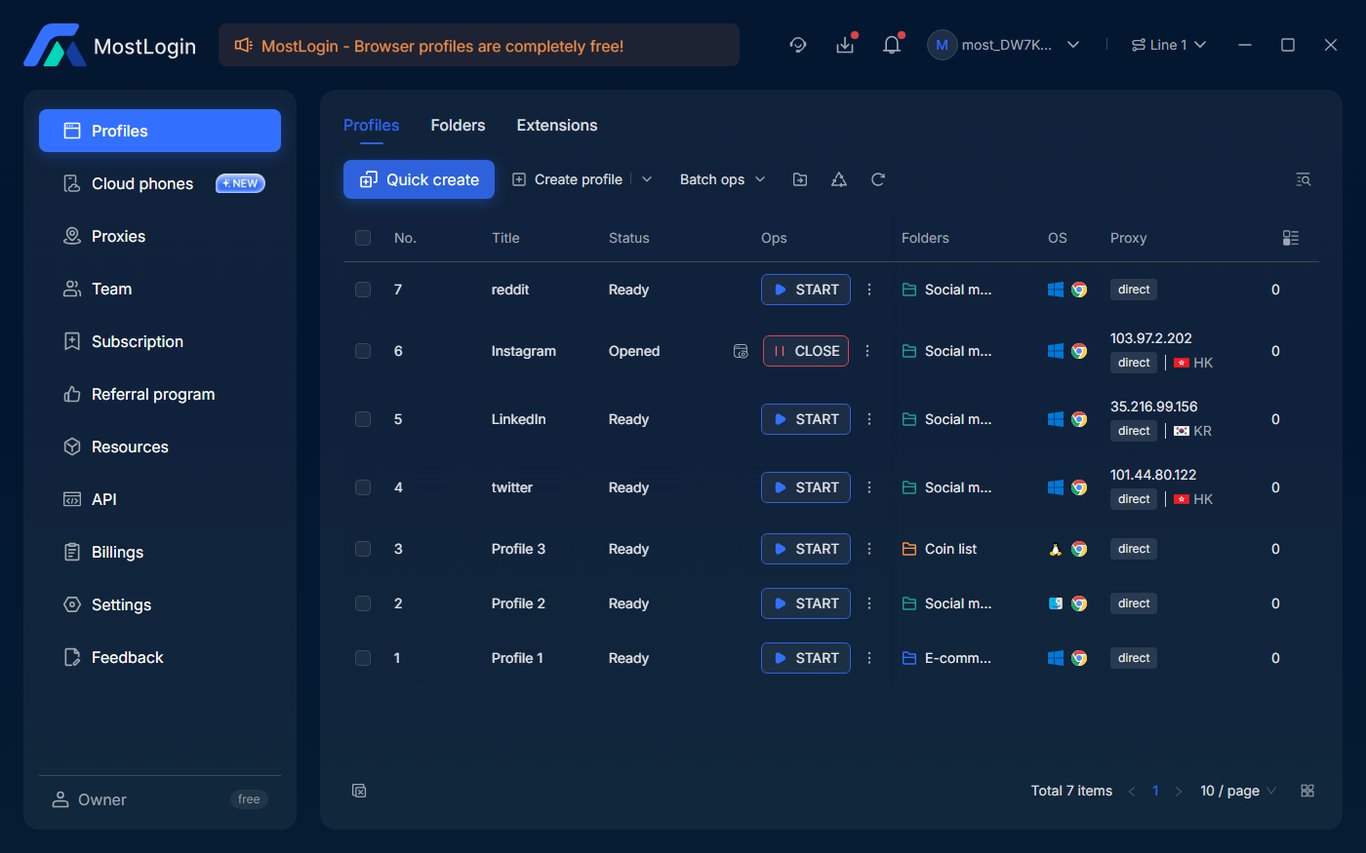1366x853 pixels.
Task: Open Settings in the sidebar
Action: point(160,605)
